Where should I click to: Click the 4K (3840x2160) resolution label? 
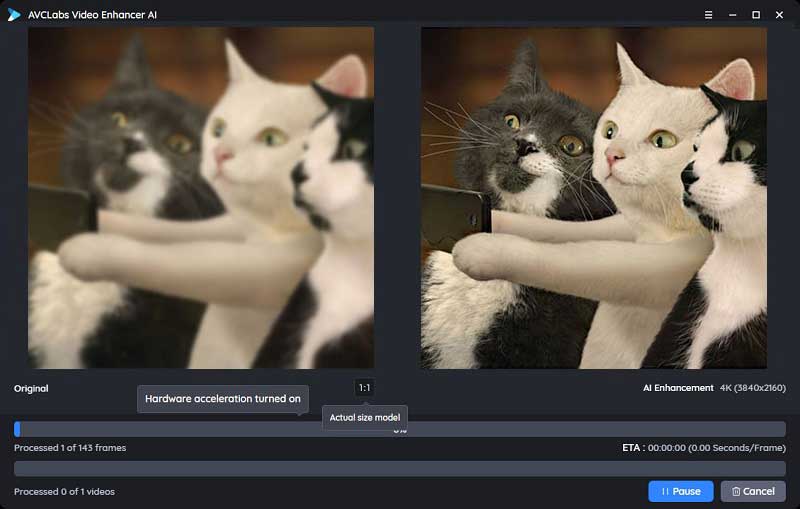(753, 388)
